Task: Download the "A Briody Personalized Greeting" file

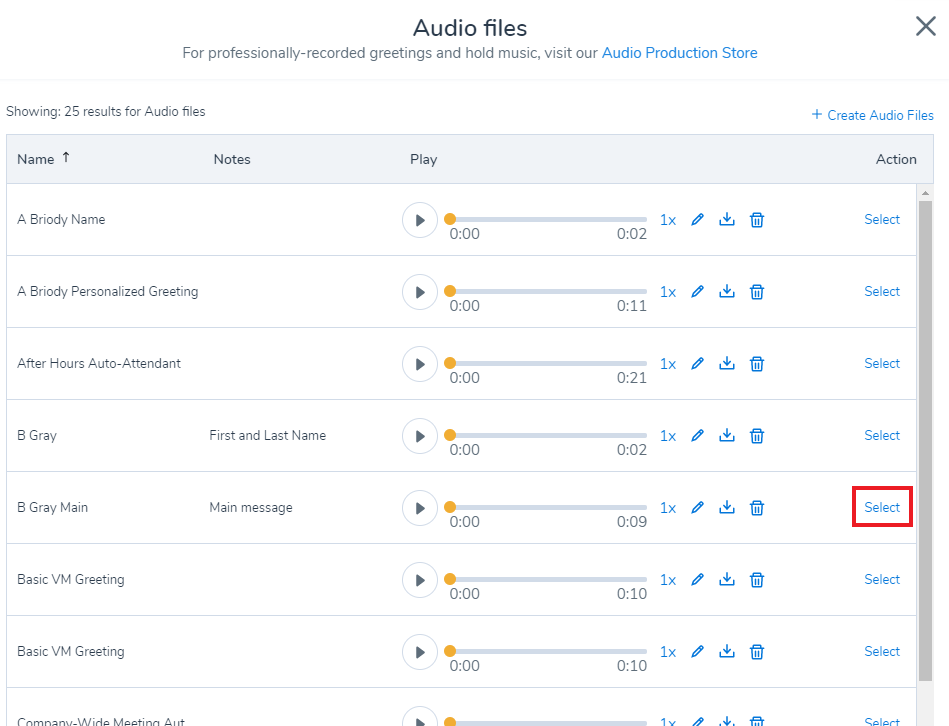Action: pos(727,291)
